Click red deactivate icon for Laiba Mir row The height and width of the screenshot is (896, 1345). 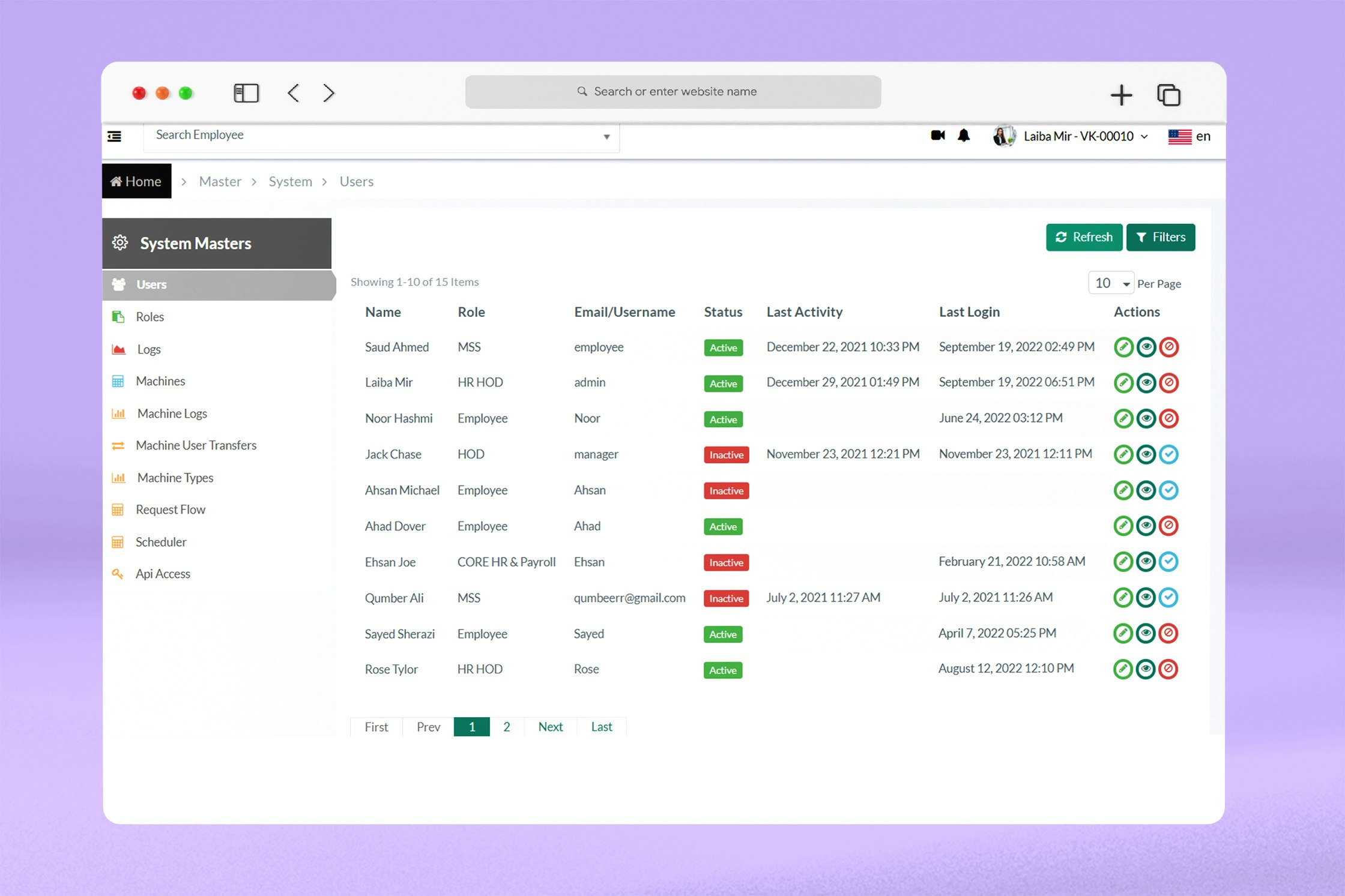point(1169,383)
